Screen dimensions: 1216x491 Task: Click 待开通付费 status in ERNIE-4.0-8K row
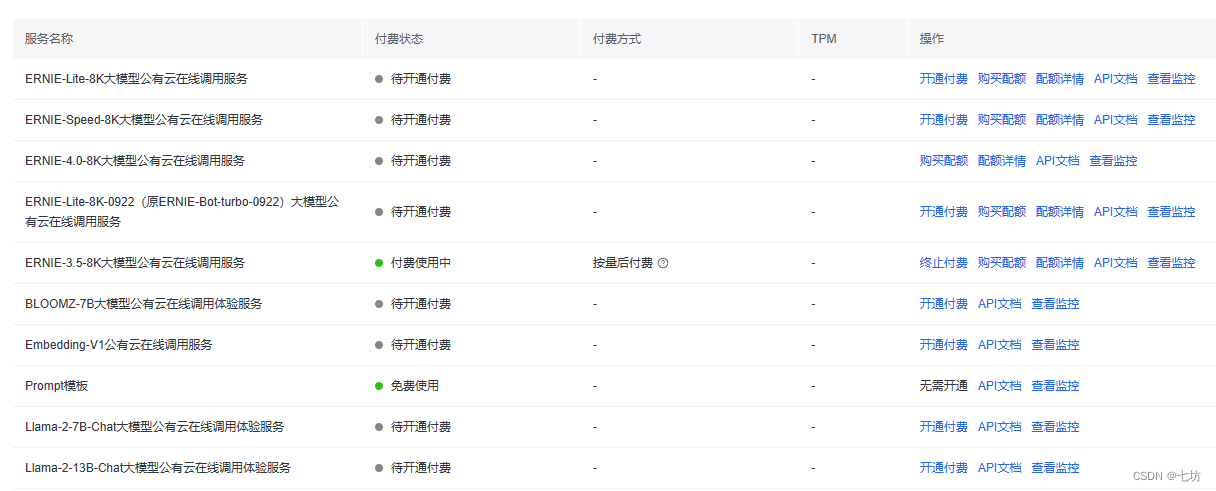(420, 161)
